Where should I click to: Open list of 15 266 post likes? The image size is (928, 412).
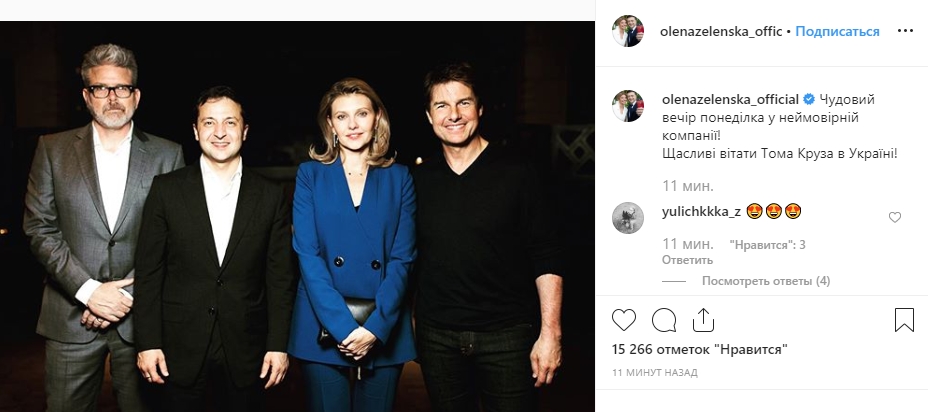coord(700,350)
